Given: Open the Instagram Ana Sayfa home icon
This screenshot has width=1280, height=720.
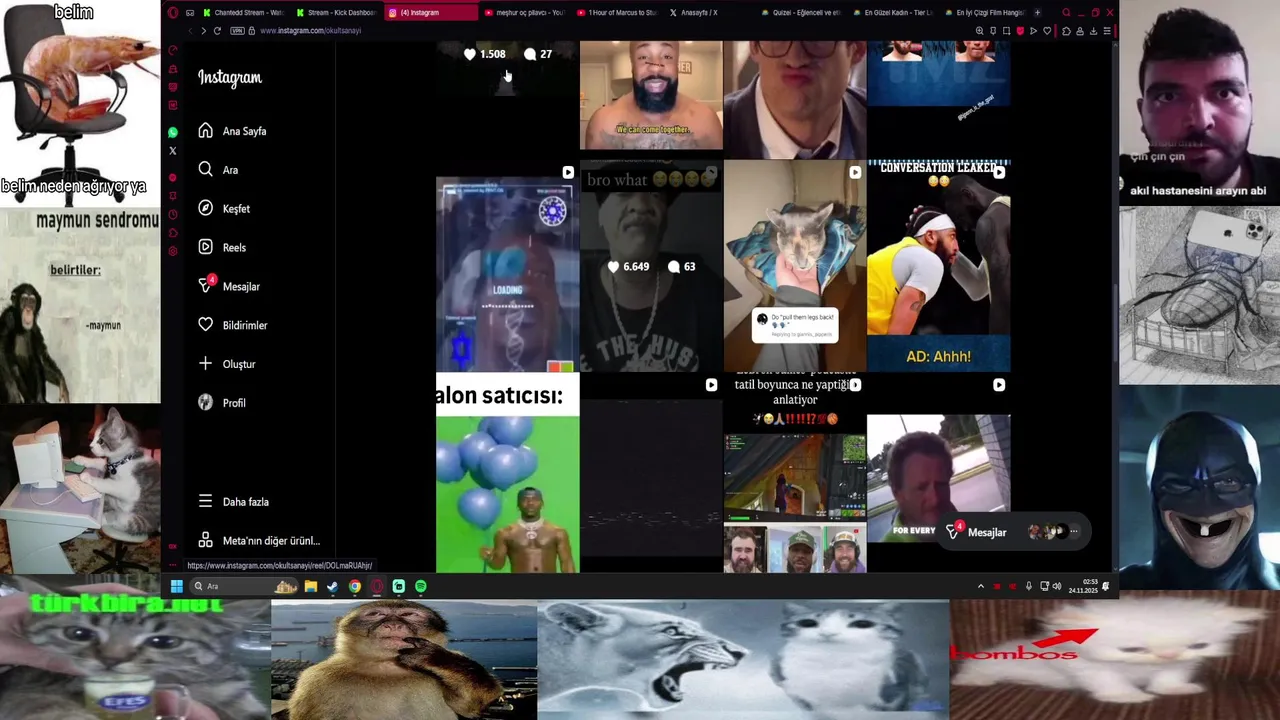Looking at the screenshot, I should [x=205, y=131].
